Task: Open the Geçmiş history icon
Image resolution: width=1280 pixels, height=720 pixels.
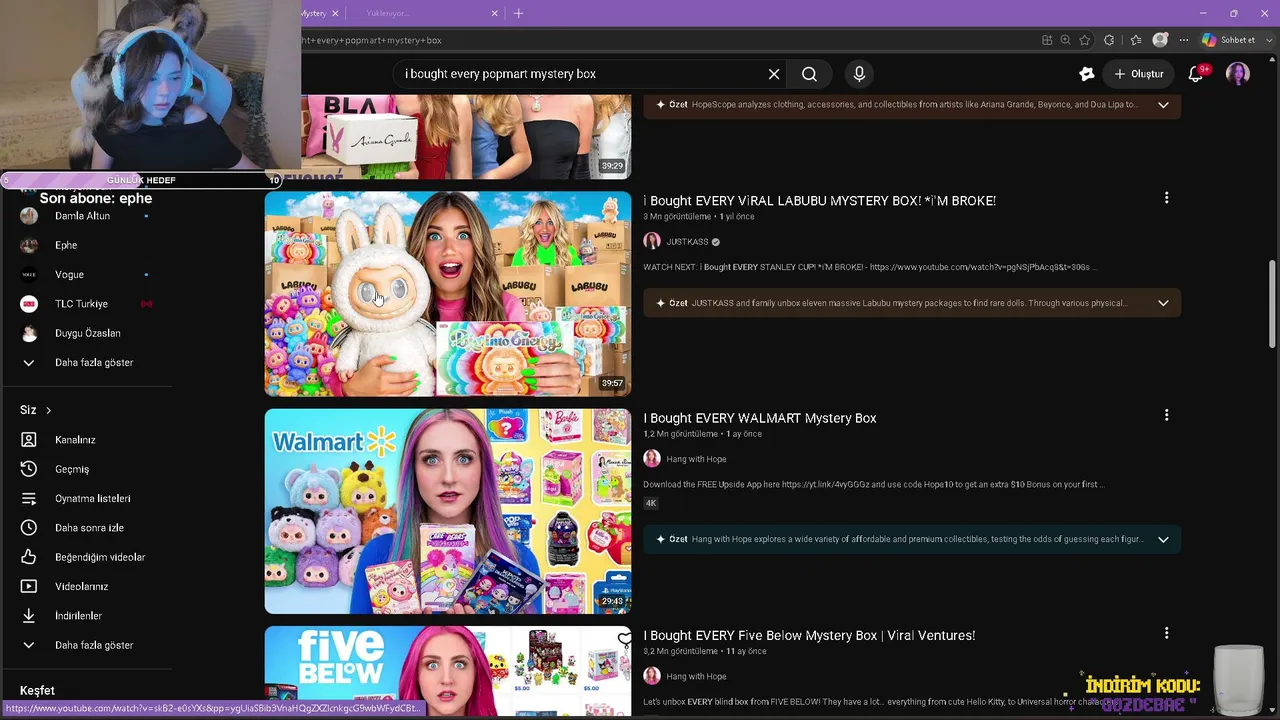Action: tap(29, 469)
